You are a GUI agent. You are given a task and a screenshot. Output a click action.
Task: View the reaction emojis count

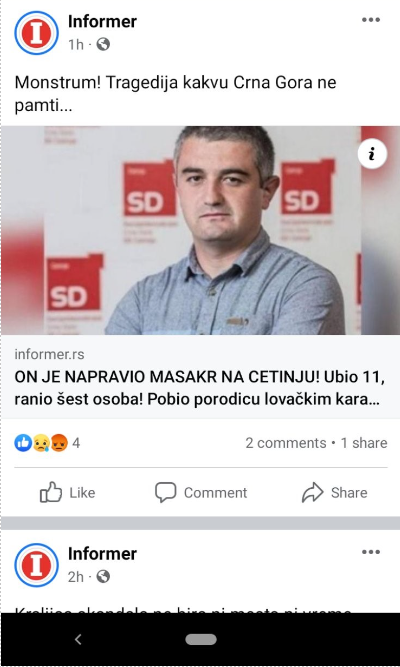(x=47, y=443)
